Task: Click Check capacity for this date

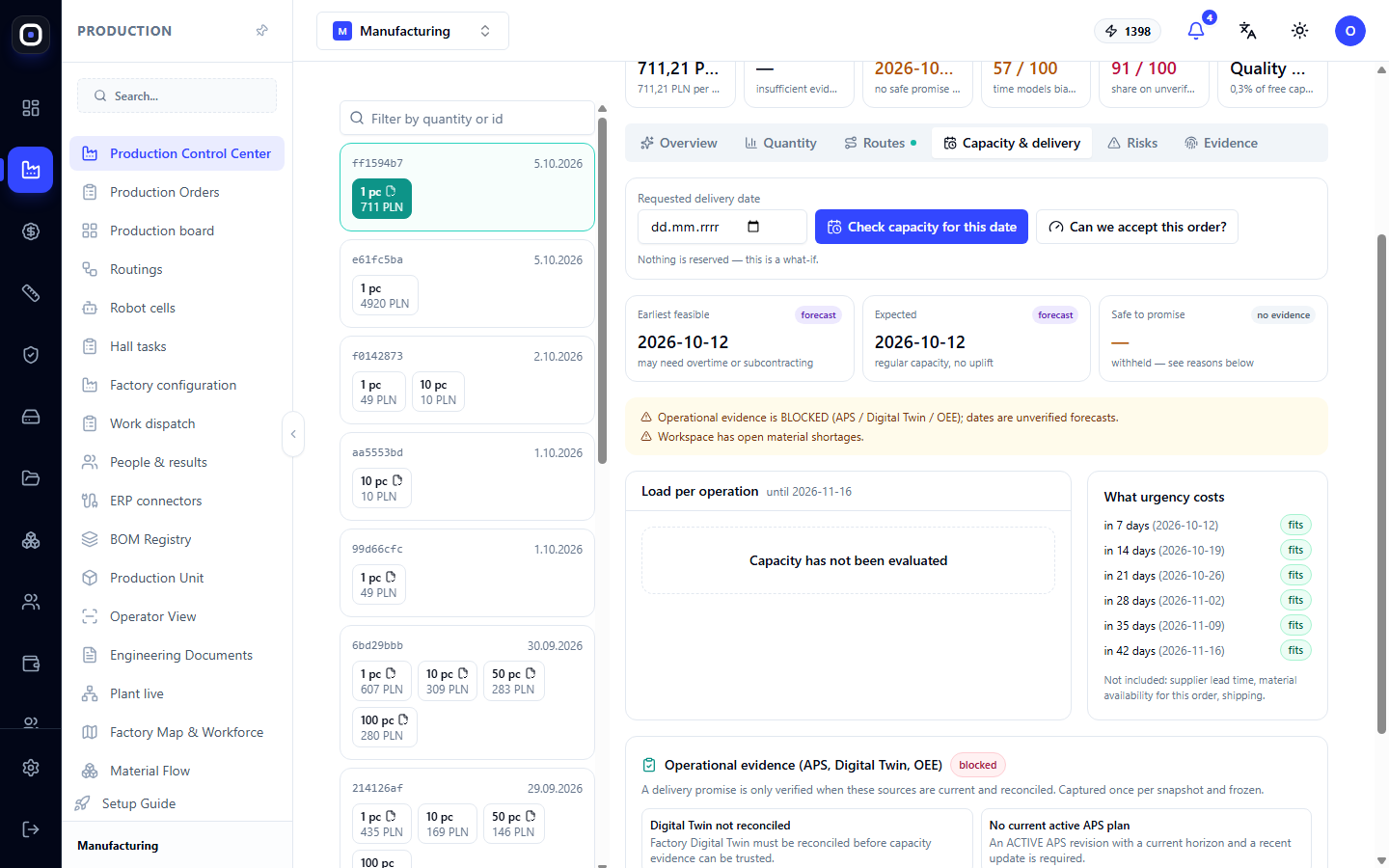Action: (x=921, y=227)
